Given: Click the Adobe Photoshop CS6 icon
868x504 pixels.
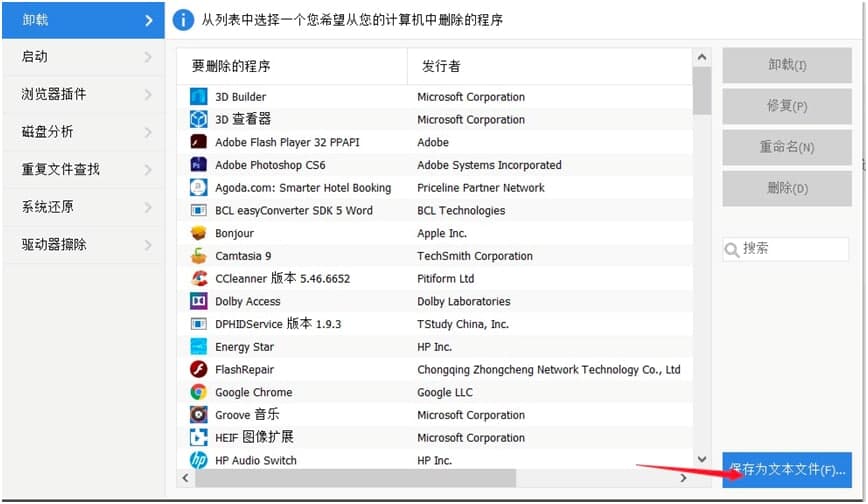Looking at the screenshot, I should point(198,165).
